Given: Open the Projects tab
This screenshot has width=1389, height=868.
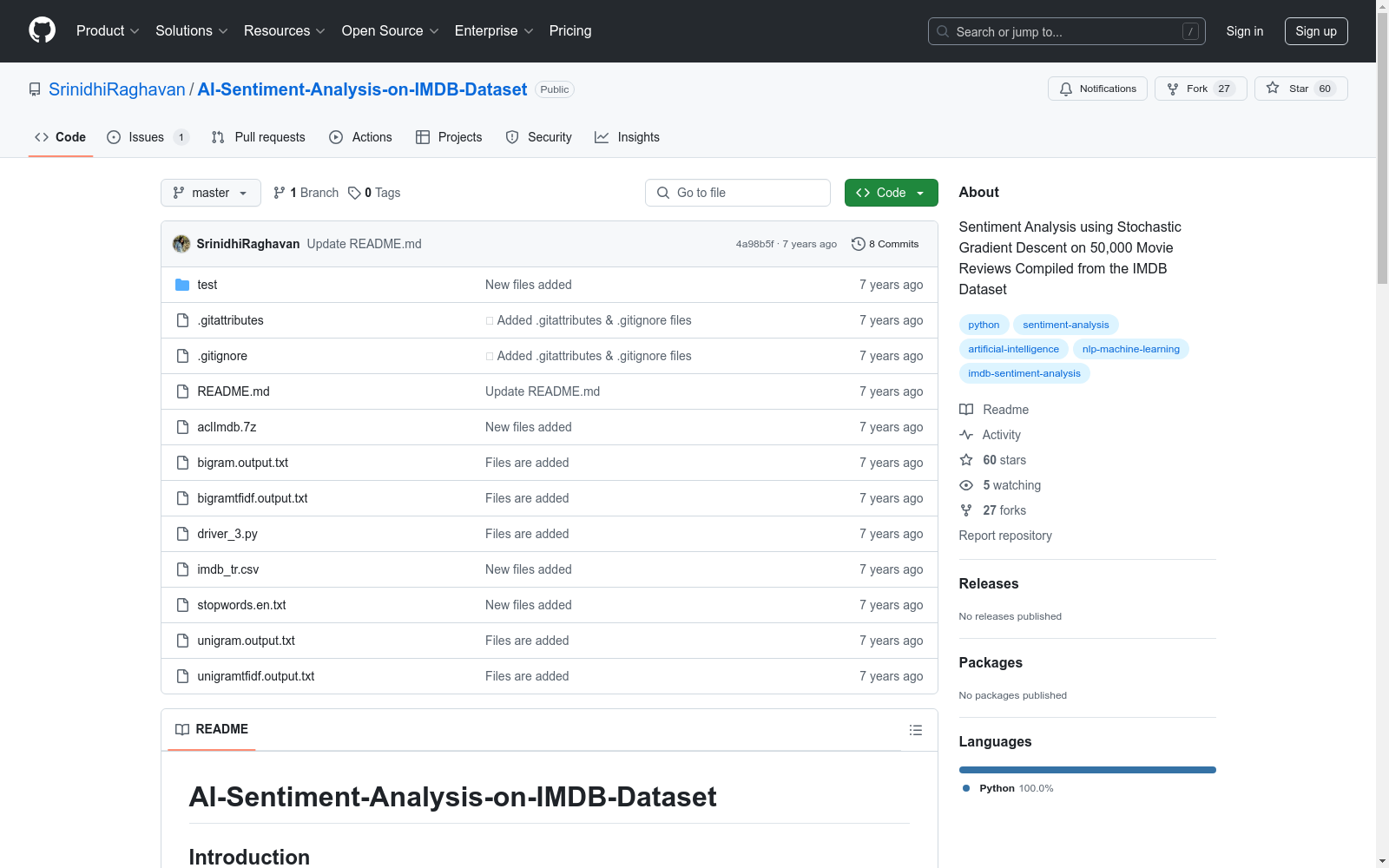Looking at the screenshot, I should [x=449, y=137].
